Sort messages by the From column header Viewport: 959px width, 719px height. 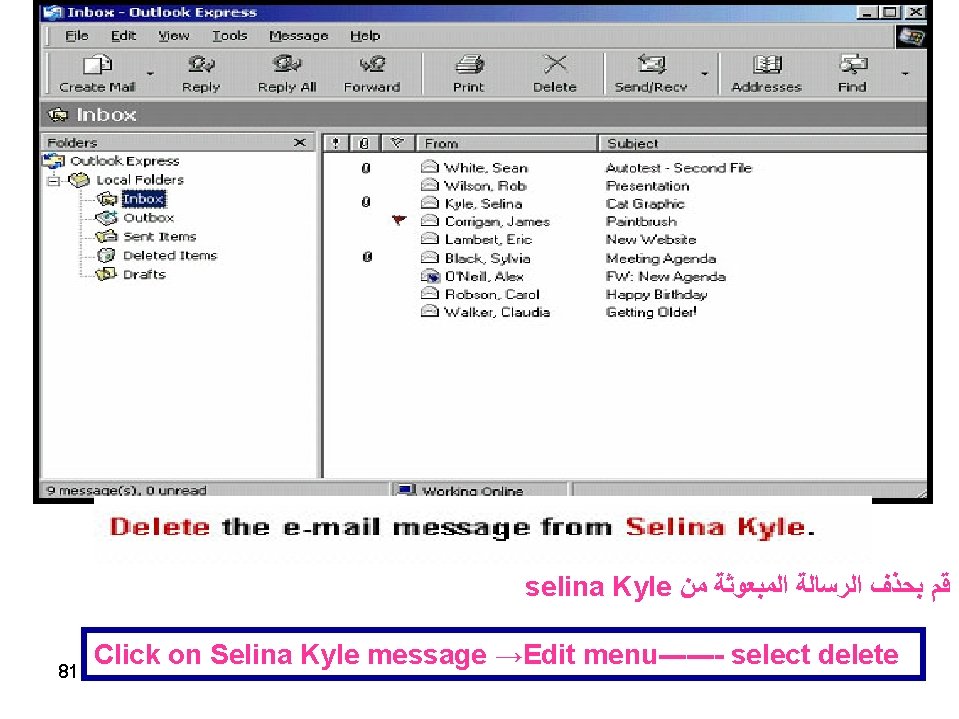click(506, 144)
